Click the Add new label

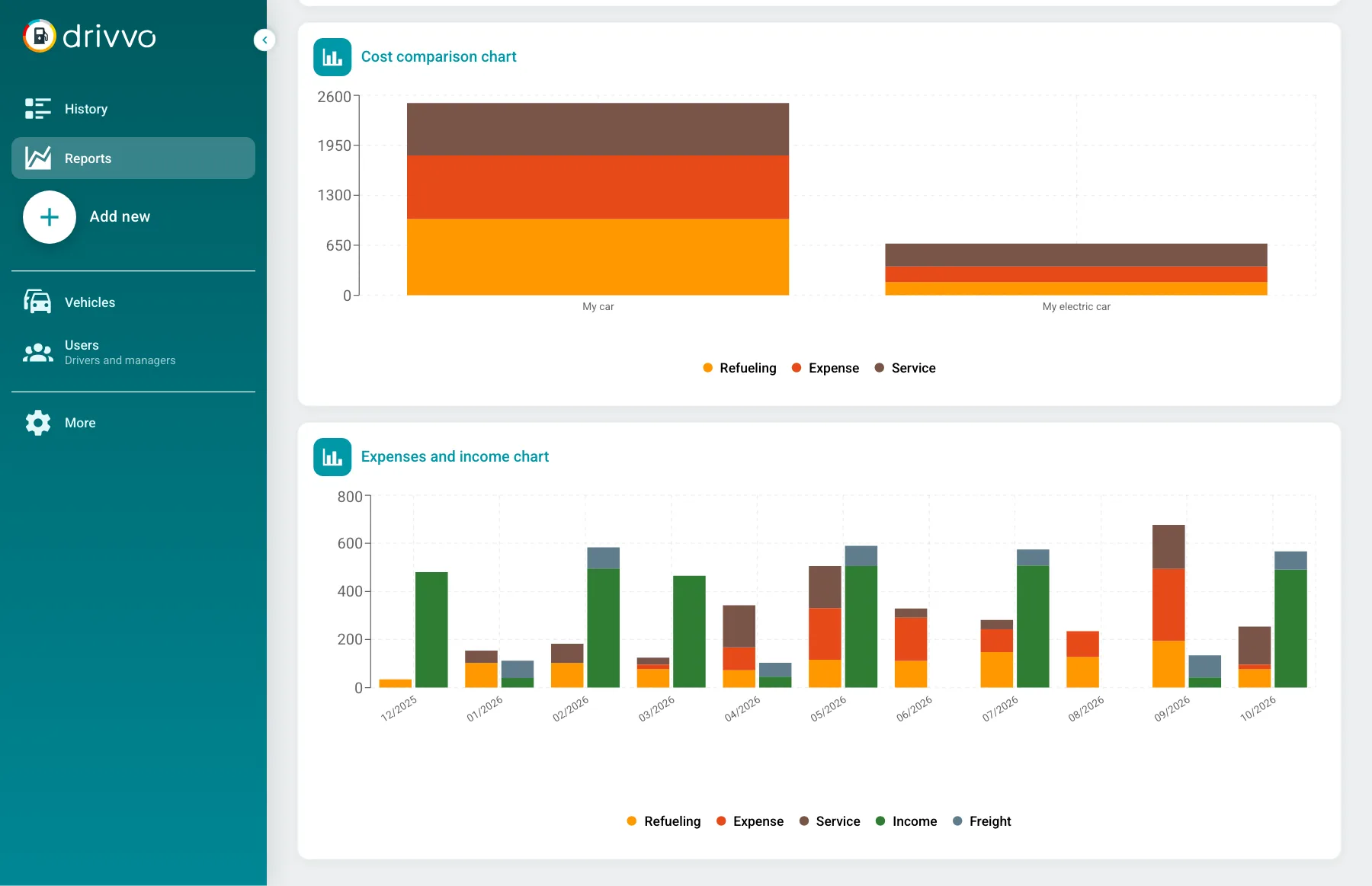pyautogui.click(x=120, y=216)
